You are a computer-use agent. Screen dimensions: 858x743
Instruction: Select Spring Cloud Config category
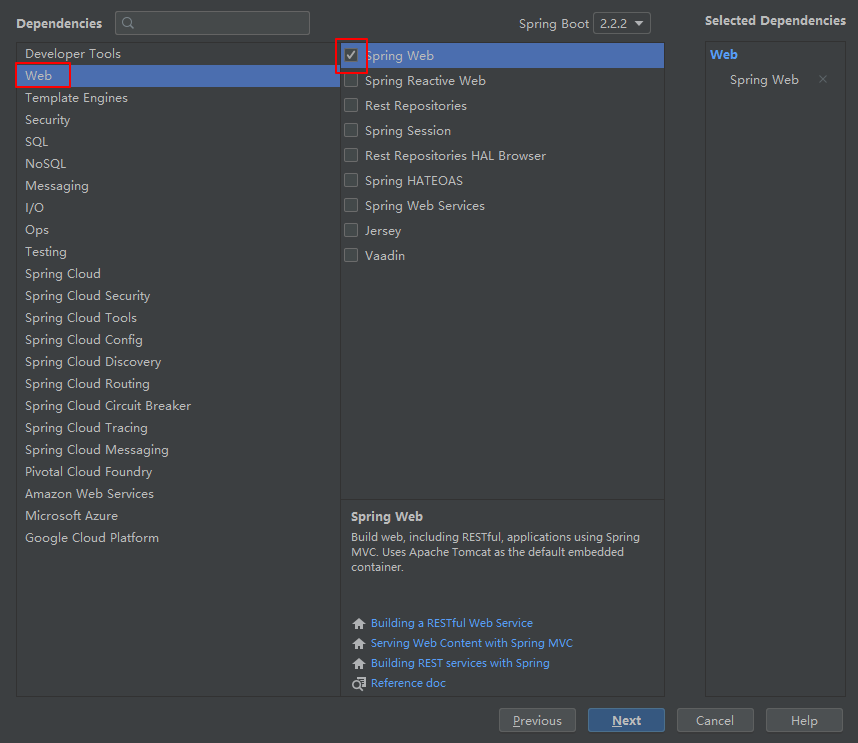pyautogui.click(x=178, y=340)
